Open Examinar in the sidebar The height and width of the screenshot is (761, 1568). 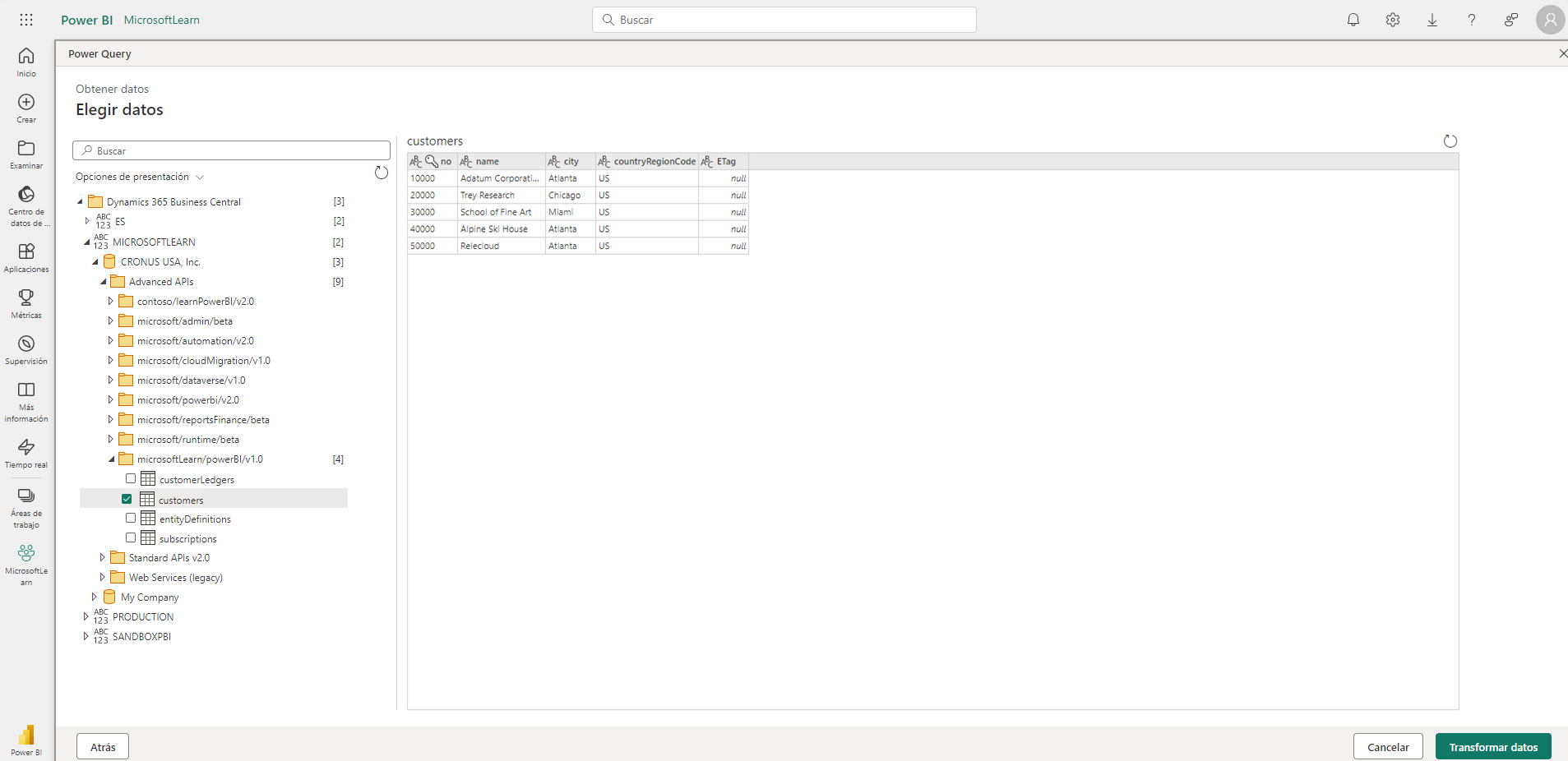26,155
